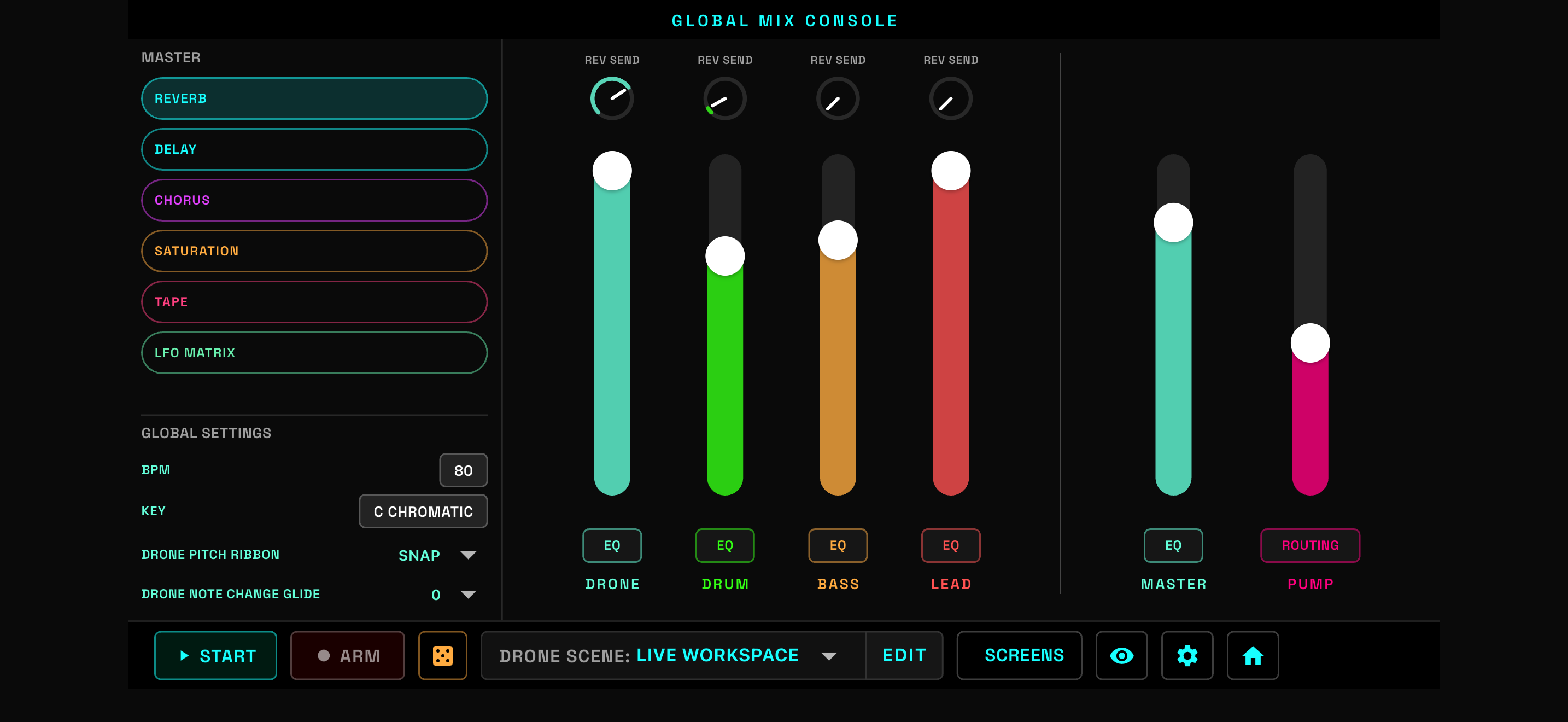Open the REVERB master effect
1568x722 pixels.
point(314,98)
